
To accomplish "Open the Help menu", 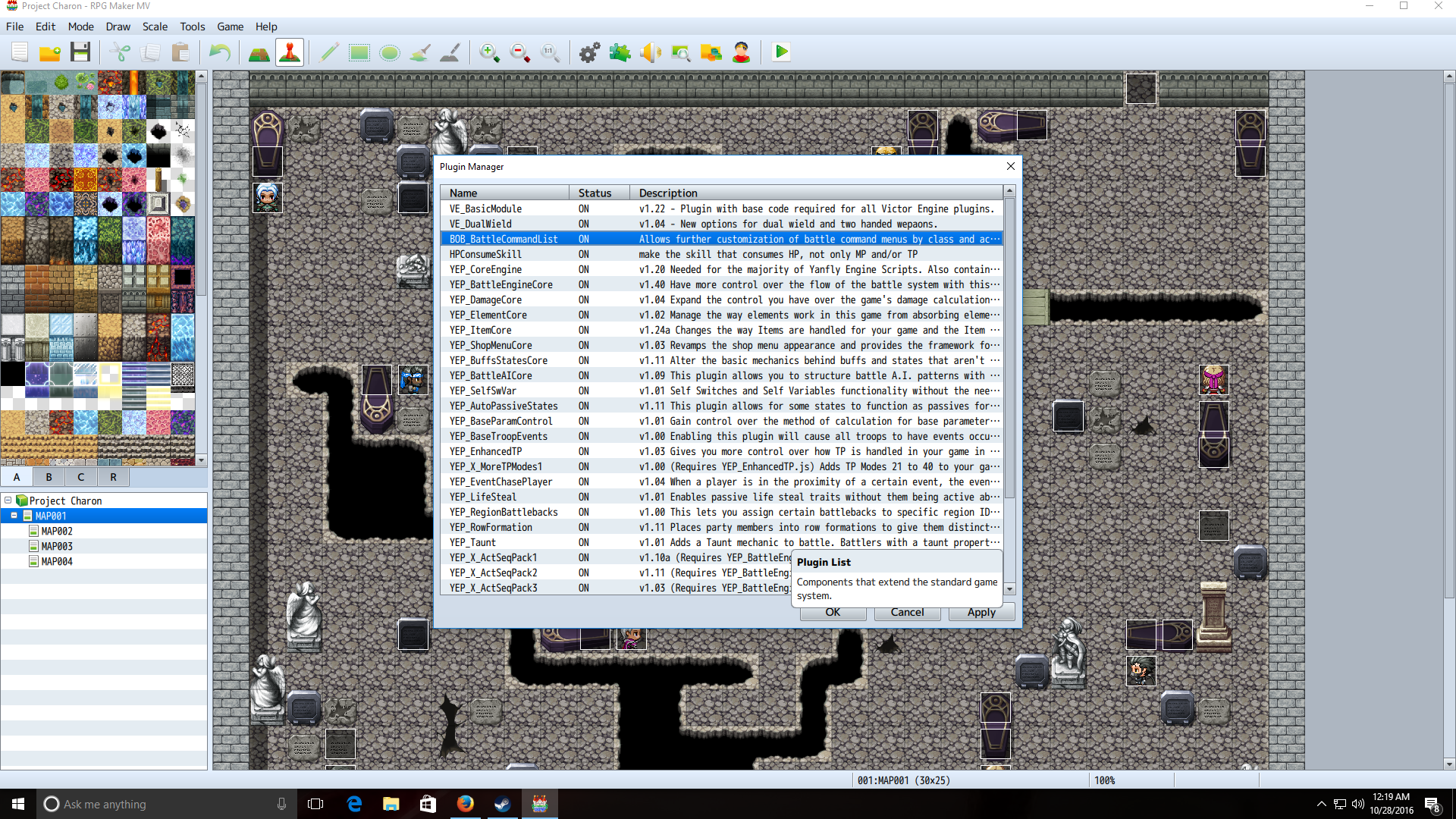I will 266,27.
